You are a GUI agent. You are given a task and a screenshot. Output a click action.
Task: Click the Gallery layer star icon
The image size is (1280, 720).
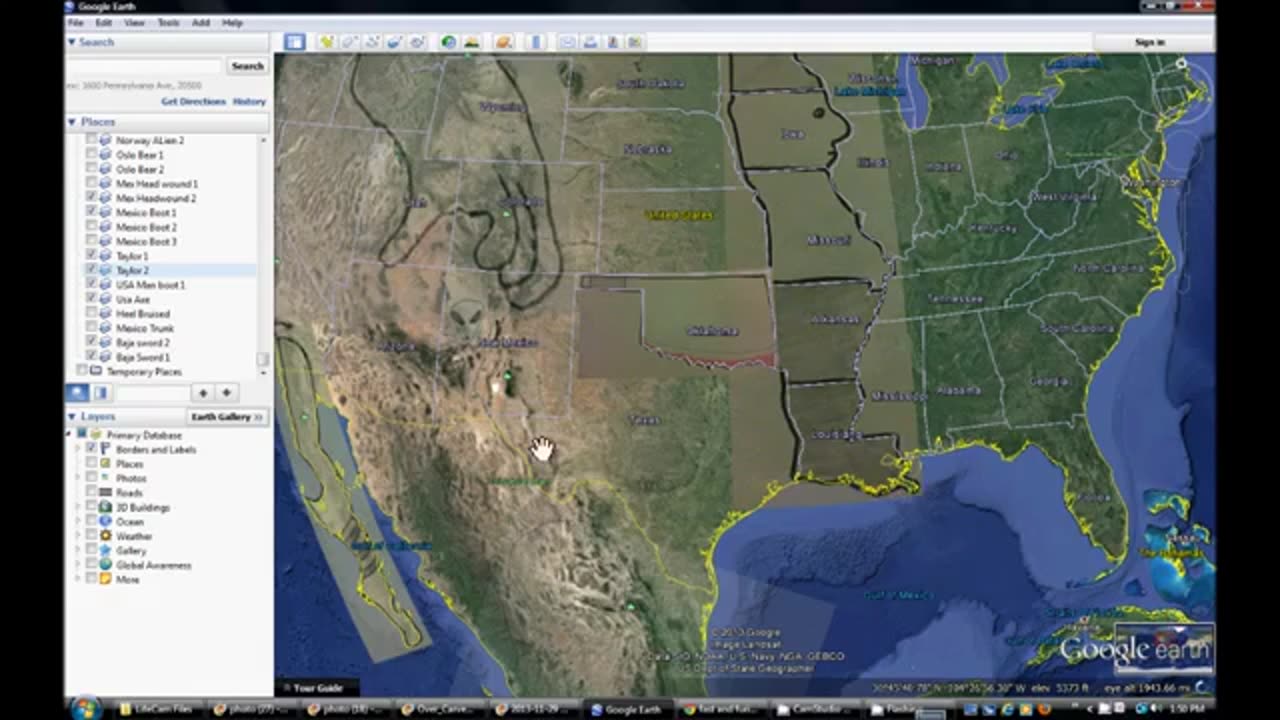[x=105, y=551]
